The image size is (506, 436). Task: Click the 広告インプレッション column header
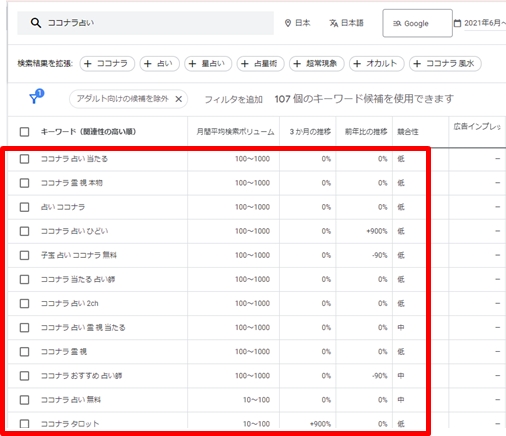tap(477, 127)
